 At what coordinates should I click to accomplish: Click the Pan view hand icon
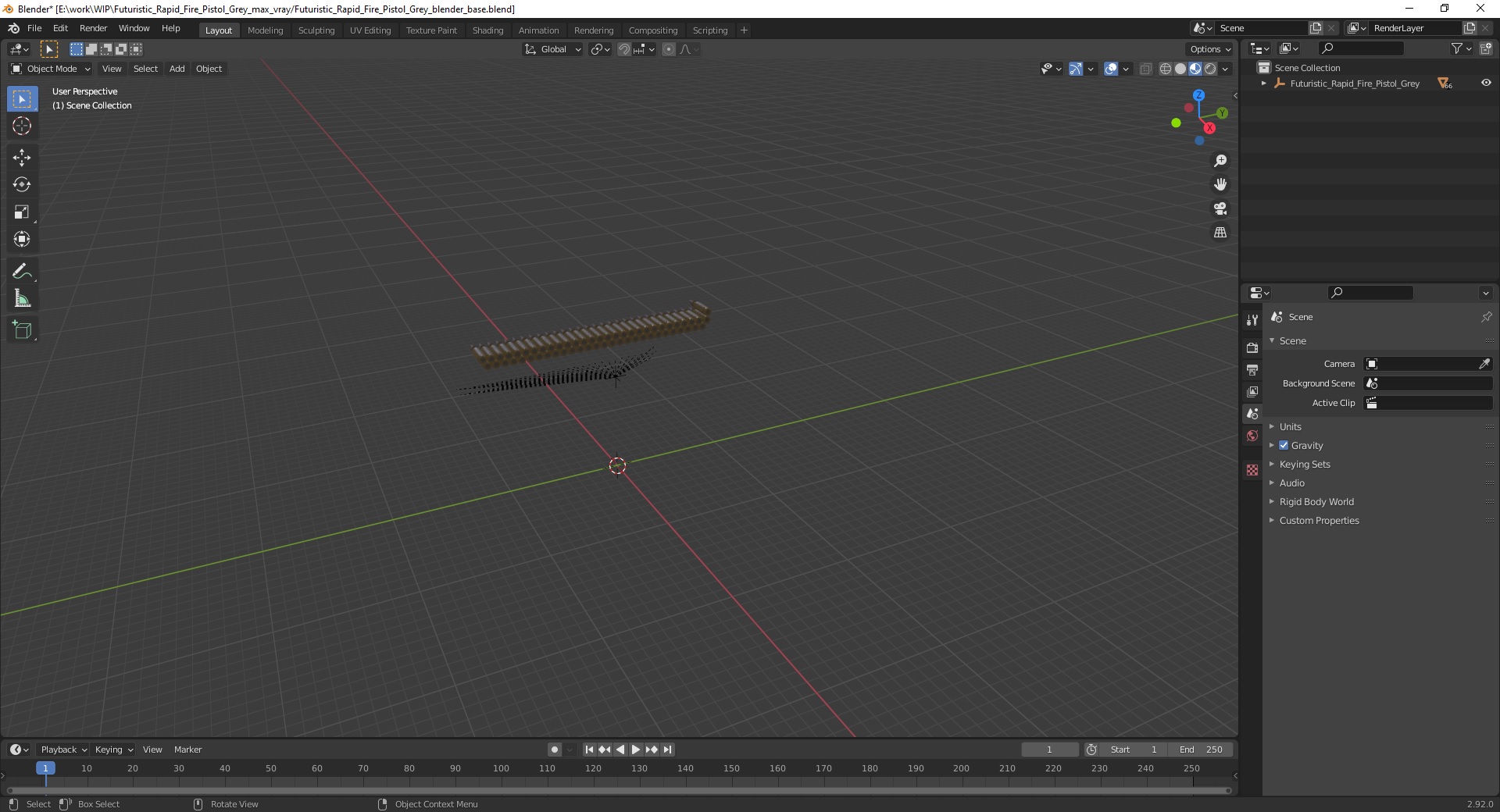(1220, 184)
